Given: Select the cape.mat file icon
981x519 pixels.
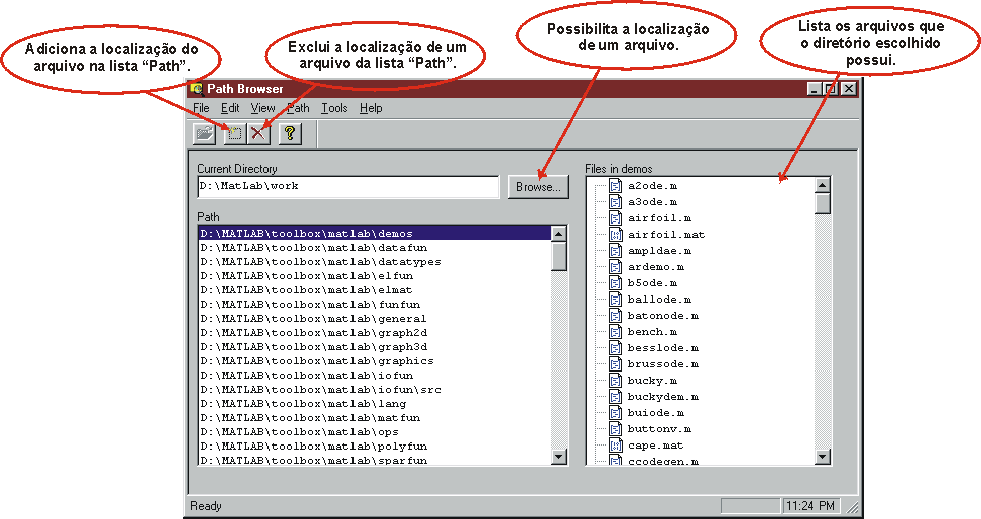Looking at the screenshot, I should click(x=616, y=445).
